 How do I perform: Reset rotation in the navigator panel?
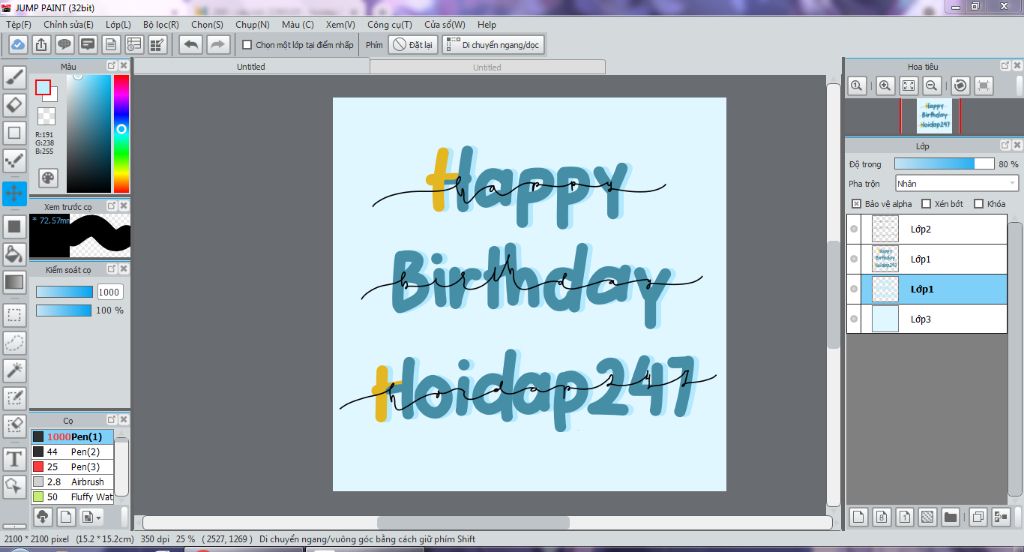[960, 86]
